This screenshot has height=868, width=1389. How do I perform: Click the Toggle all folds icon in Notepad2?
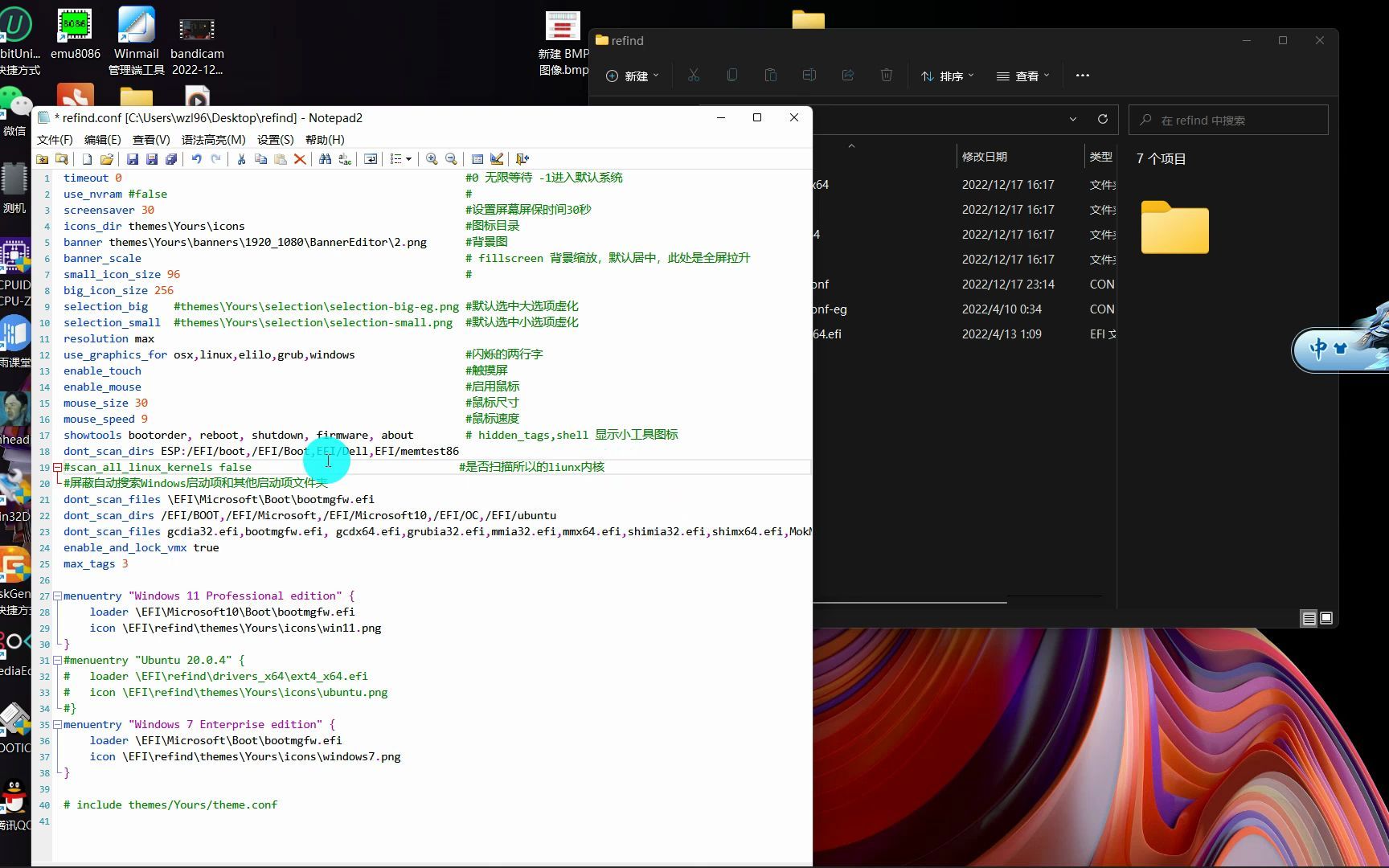pos(395,159)
